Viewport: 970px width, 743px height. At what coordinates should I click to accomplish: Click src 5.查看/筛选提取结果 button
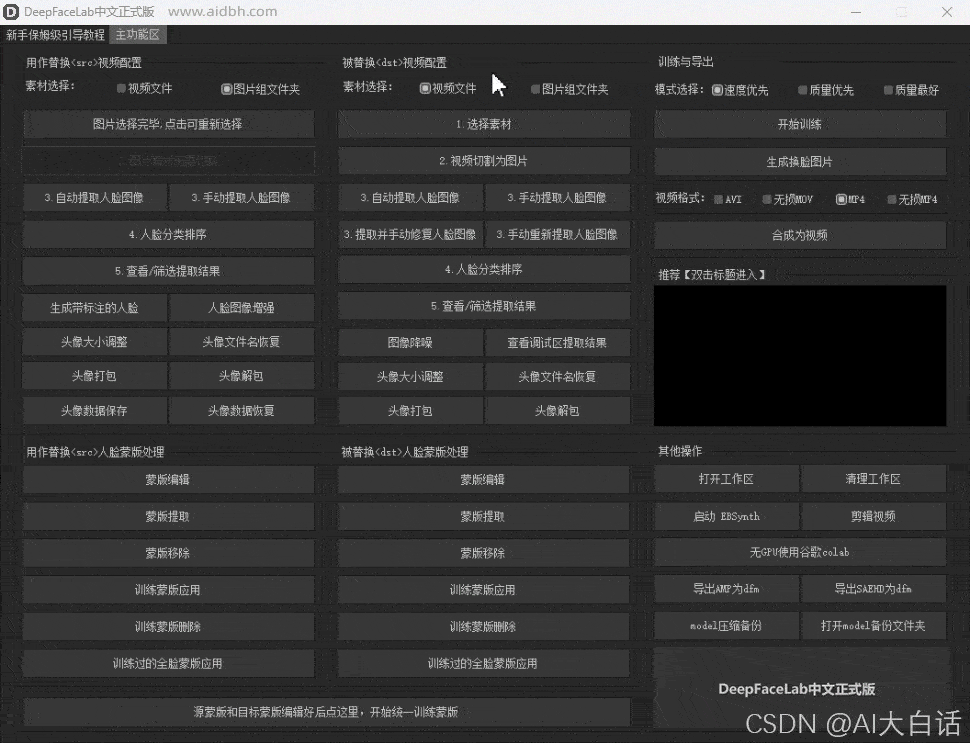[168, 271]
